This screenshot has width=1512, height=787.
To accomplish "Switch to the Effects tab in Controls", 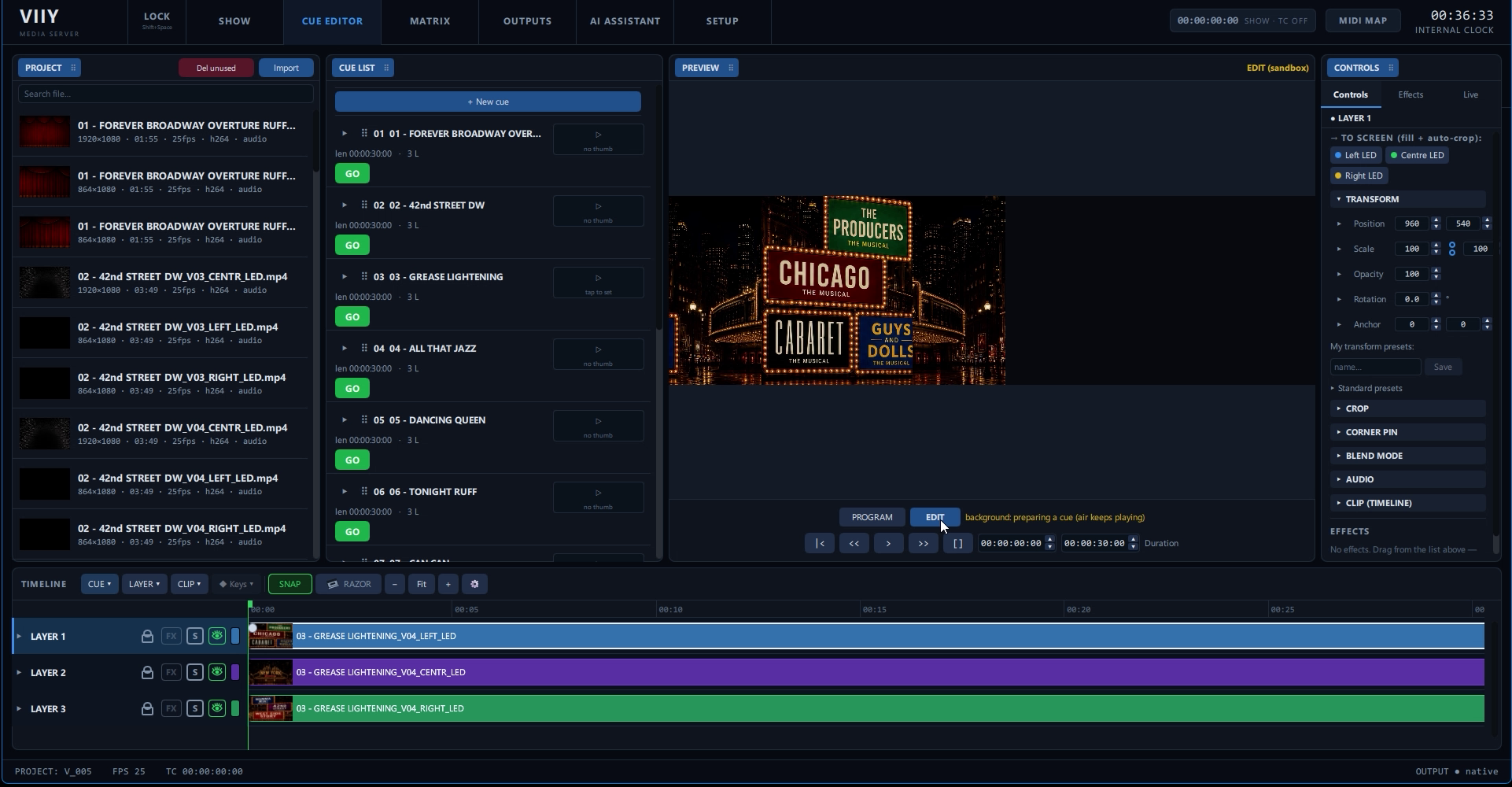I will pyautogui.click(x=1411, y=94).
